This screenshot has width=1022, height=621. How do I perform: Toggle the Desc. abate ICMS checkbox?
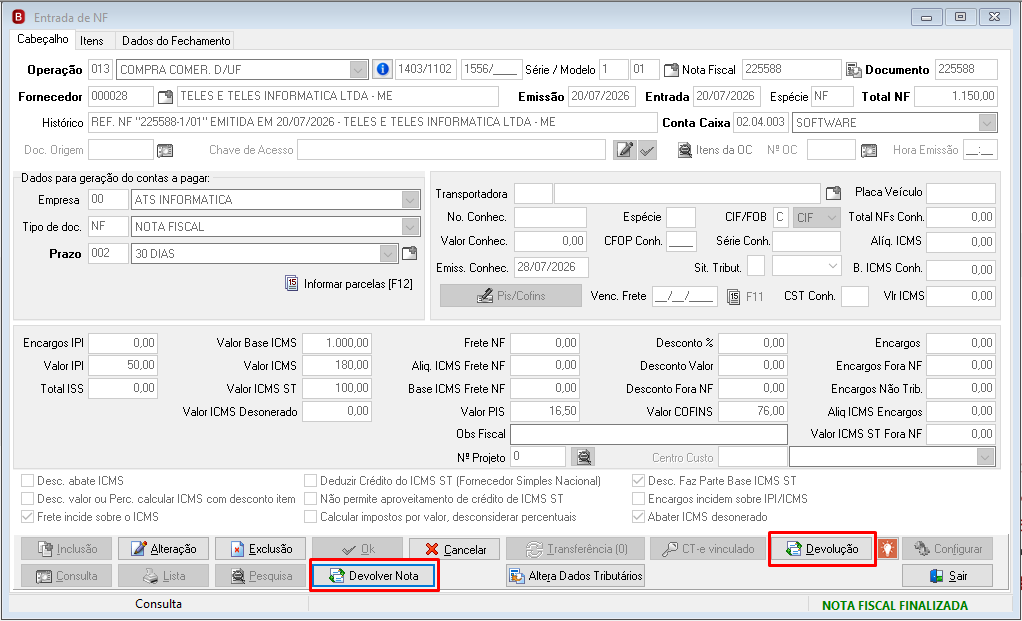pyautogui.click(x=27, y=481)
